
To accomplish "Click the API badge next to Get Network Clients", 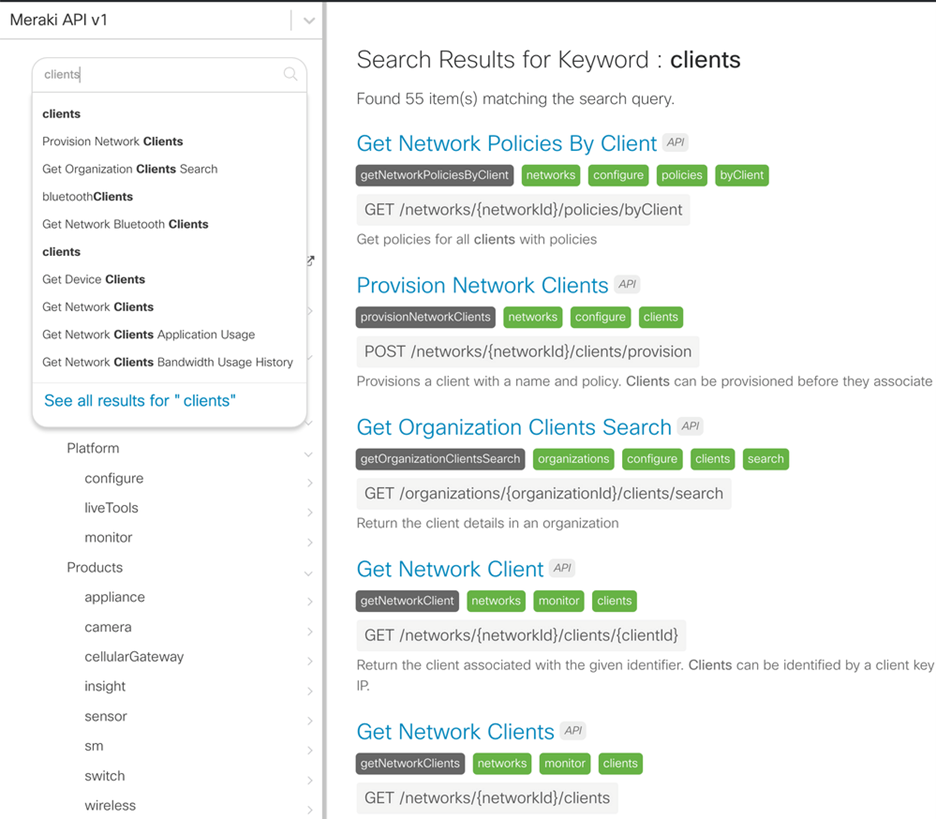I will click(x=572, y=731).
